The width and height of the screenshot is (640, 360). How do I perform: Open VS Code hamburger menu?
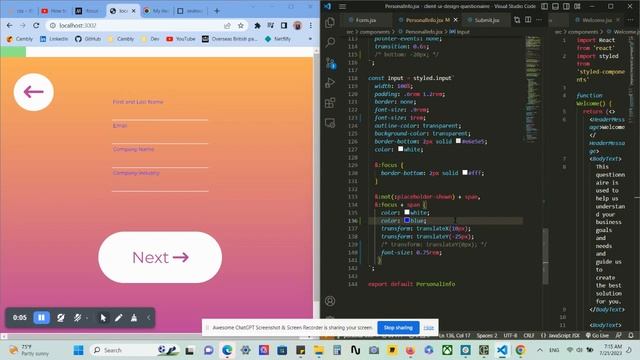pyautogui.click(x=342, y=6)
